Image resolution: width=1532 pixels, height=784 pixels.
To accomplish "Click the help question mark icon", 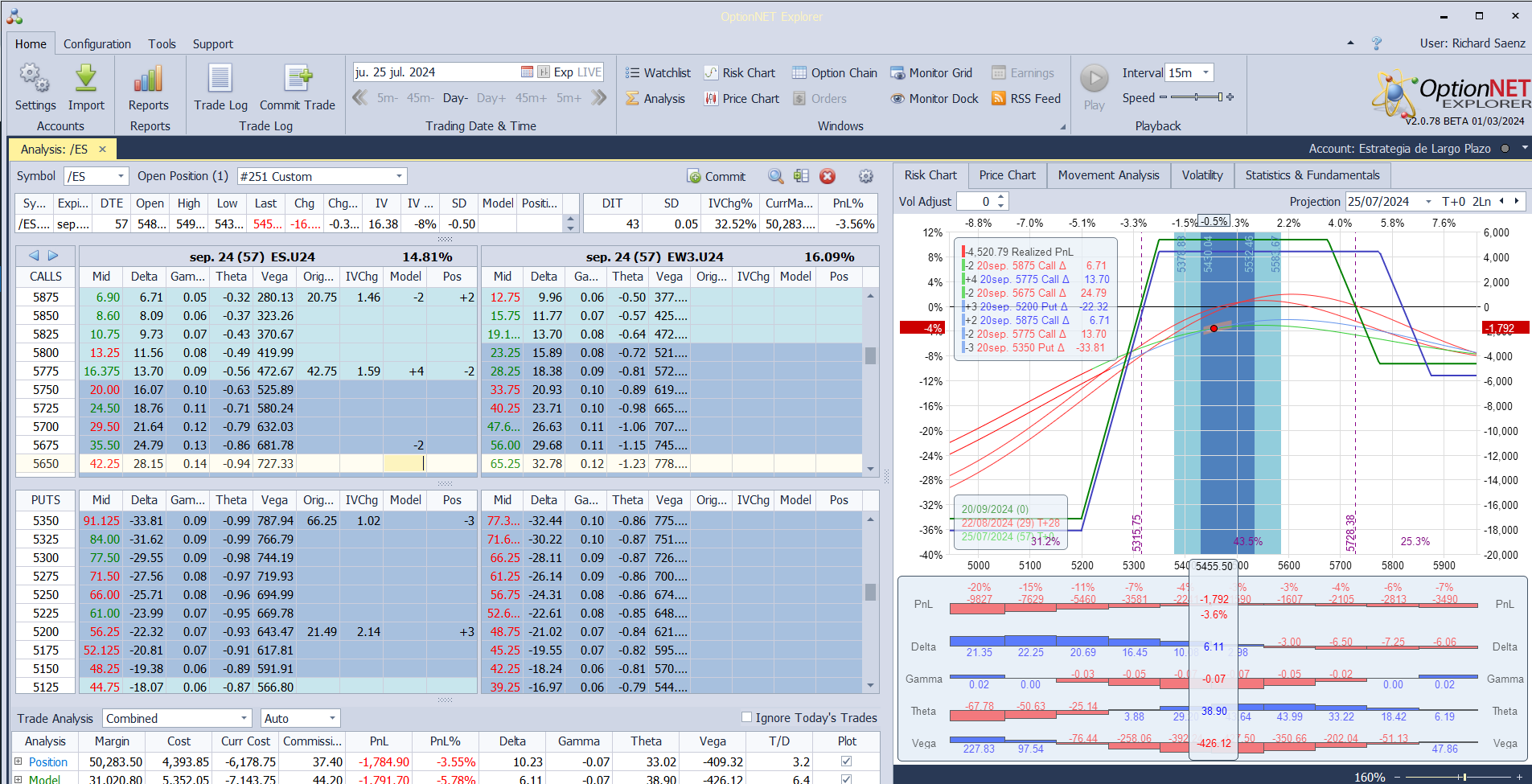I will tap(1377, 43).
